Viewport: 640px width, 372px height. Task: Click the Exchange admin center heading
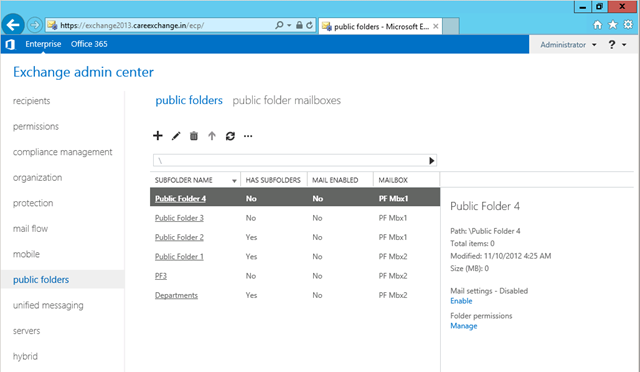[83, 72]
